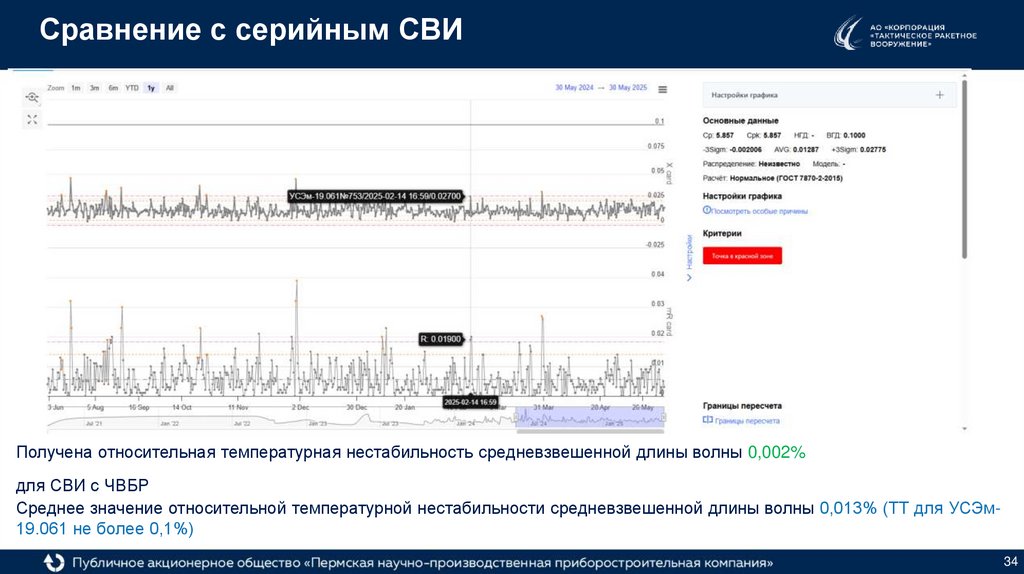This screenshot has height=574, width=1024.
Task: Click the navigator's left range handle
Action: 517,418
